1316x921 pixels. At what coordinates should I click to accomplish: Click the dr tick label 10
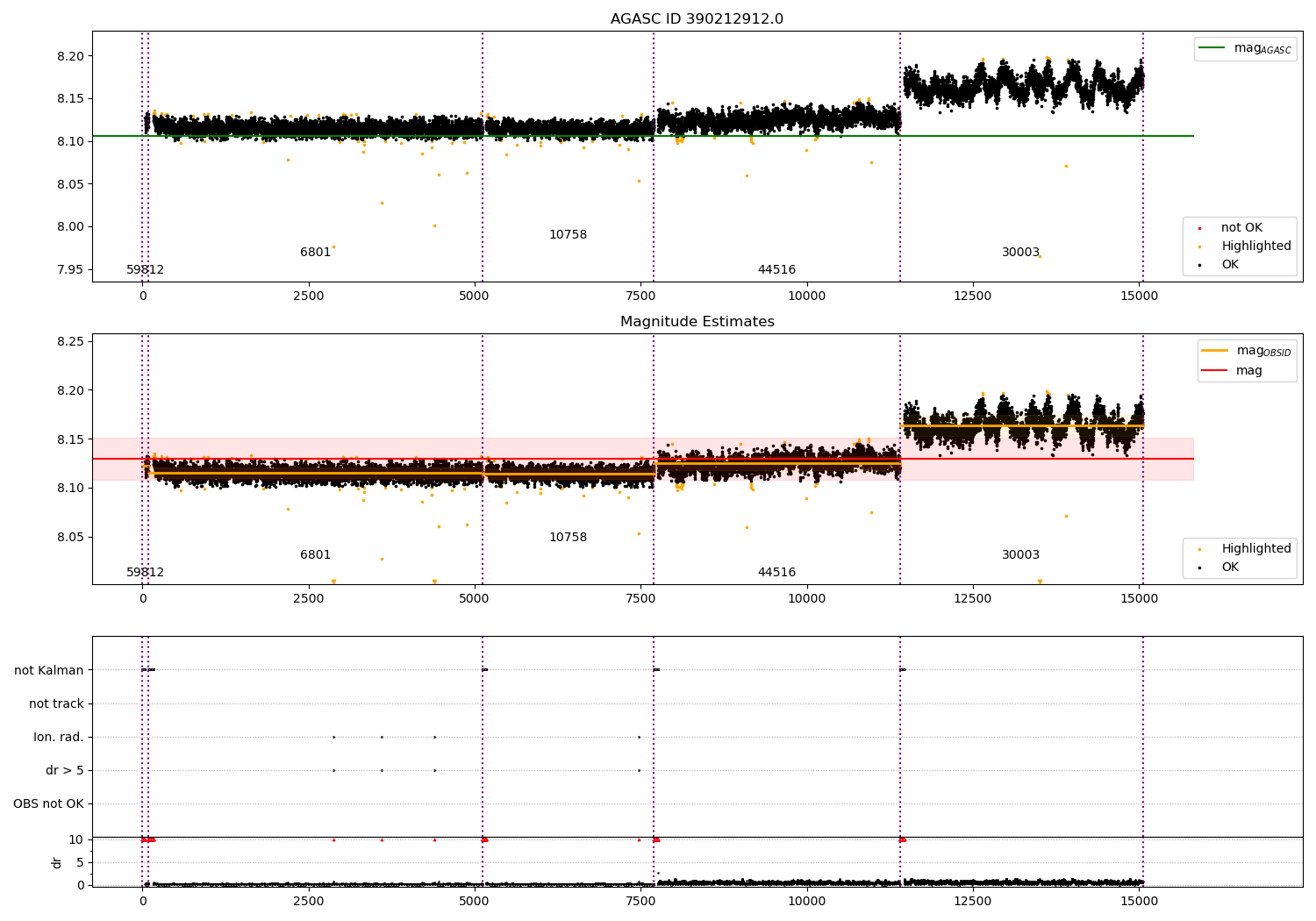point(75,839)
